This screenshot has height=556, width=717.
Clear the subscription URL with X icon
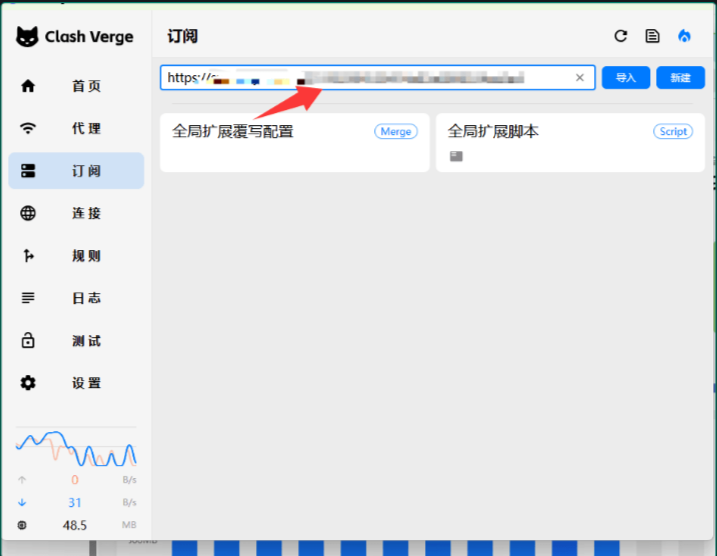click(579, 78)
